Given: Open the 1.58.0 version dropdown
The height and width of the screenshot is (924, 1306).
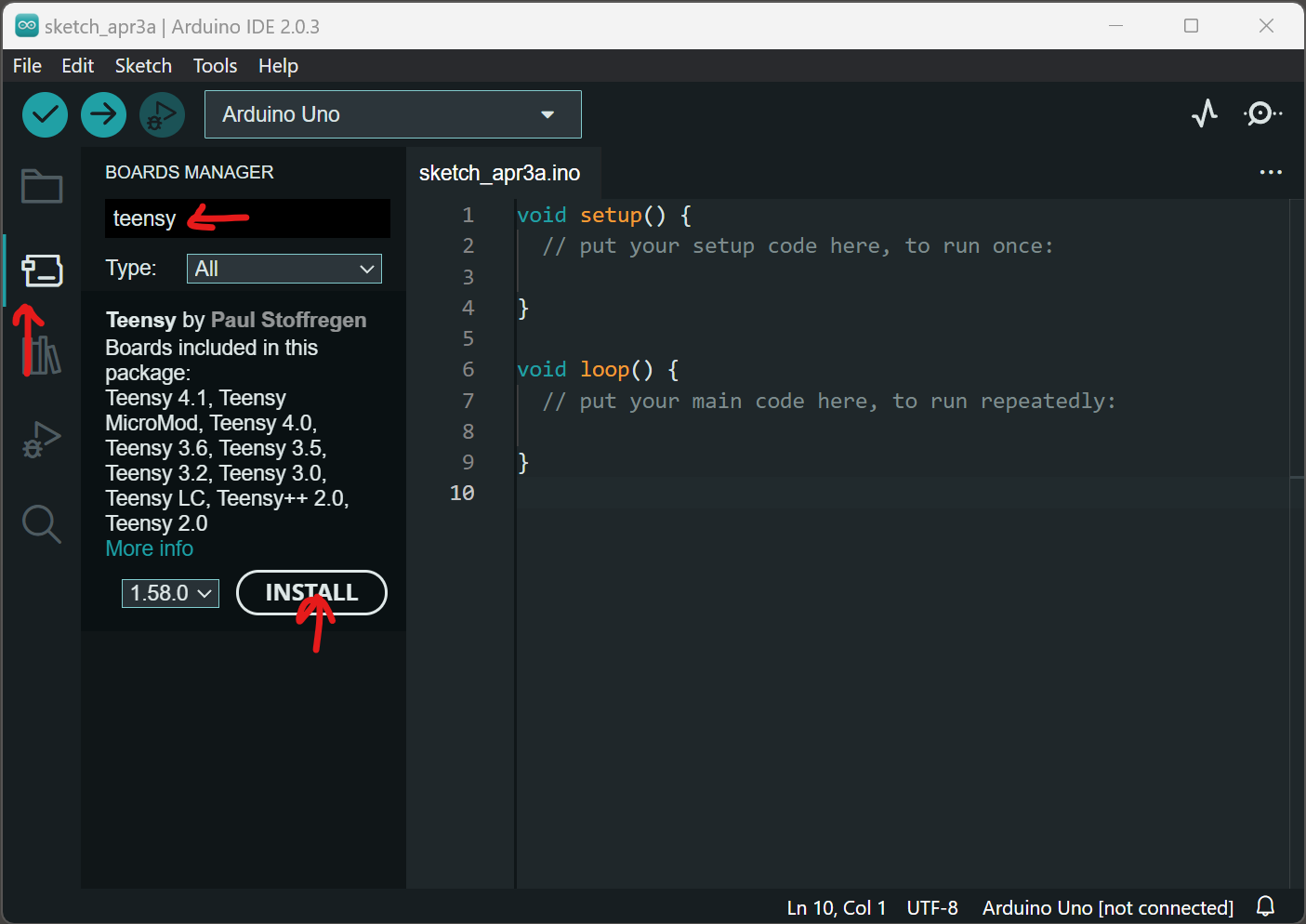Looking at the screenshot, I should pos(170,593).
